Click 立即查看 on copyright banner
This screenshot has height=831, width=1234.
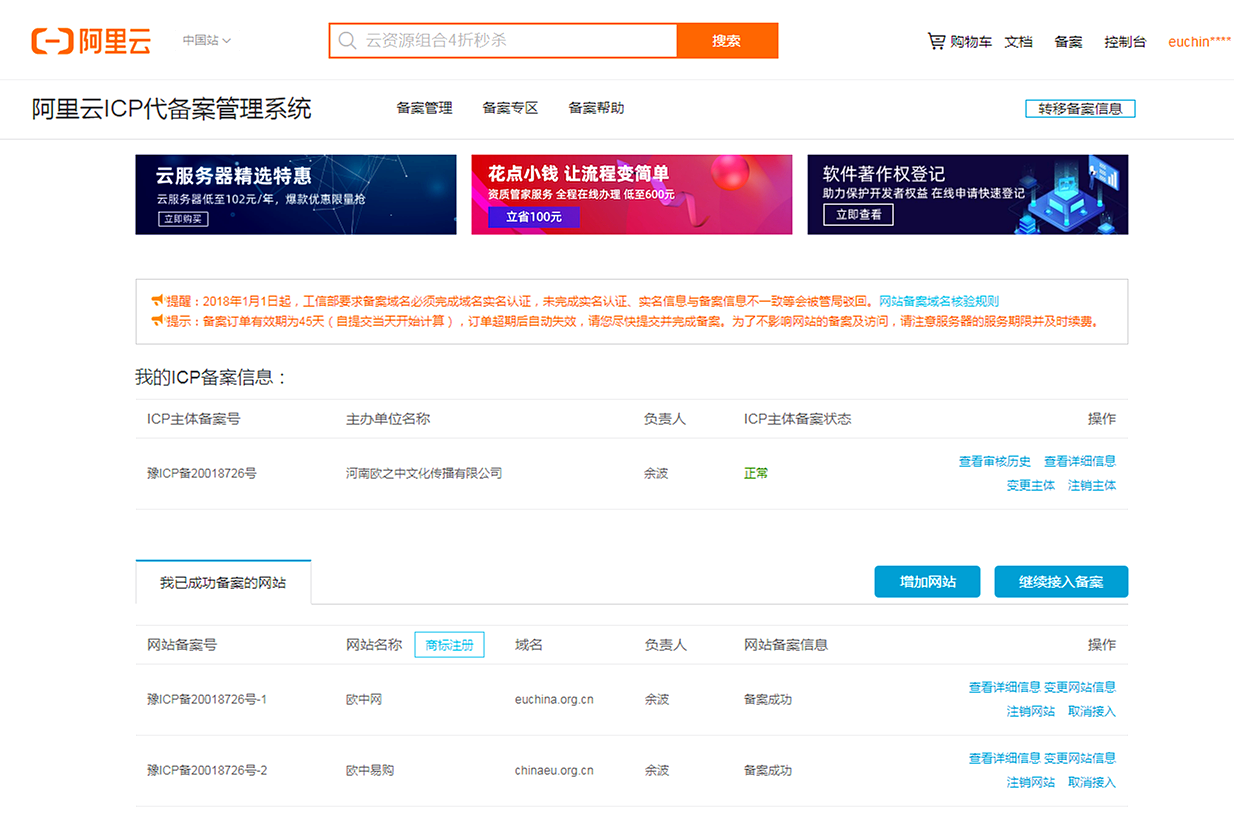tap(858, 215)
